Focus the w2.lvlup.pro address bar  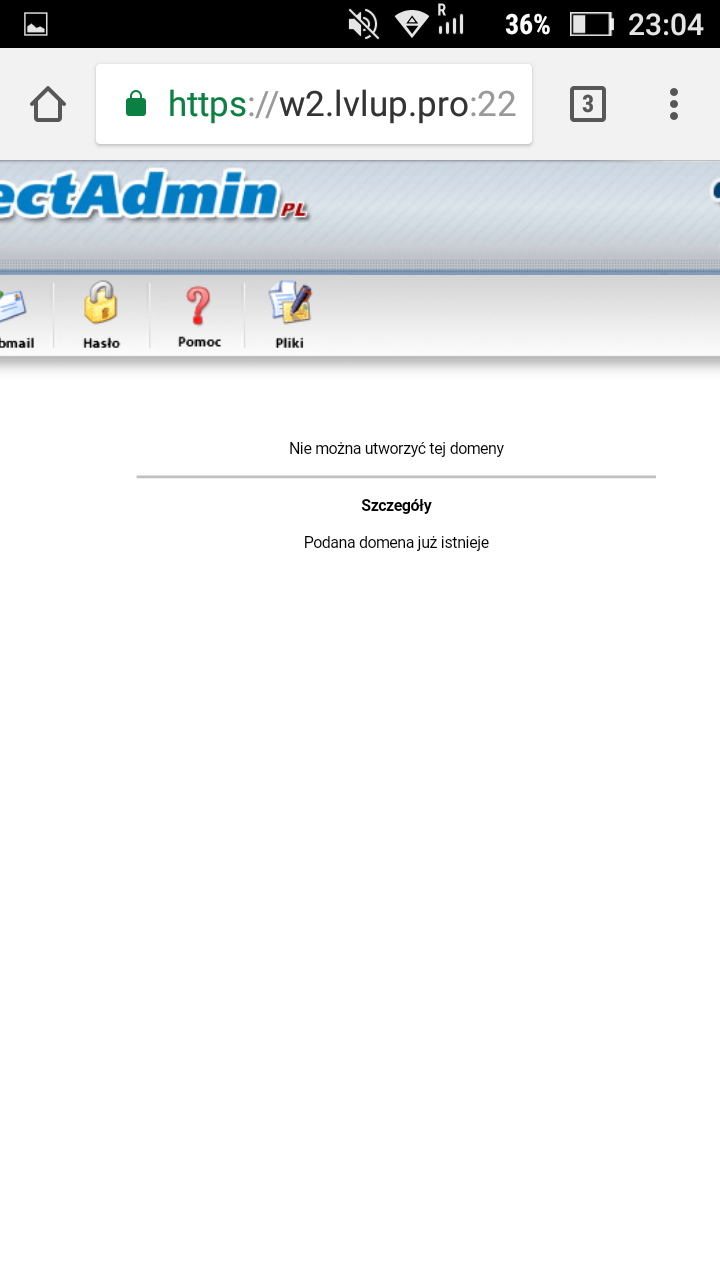(340, 104)
